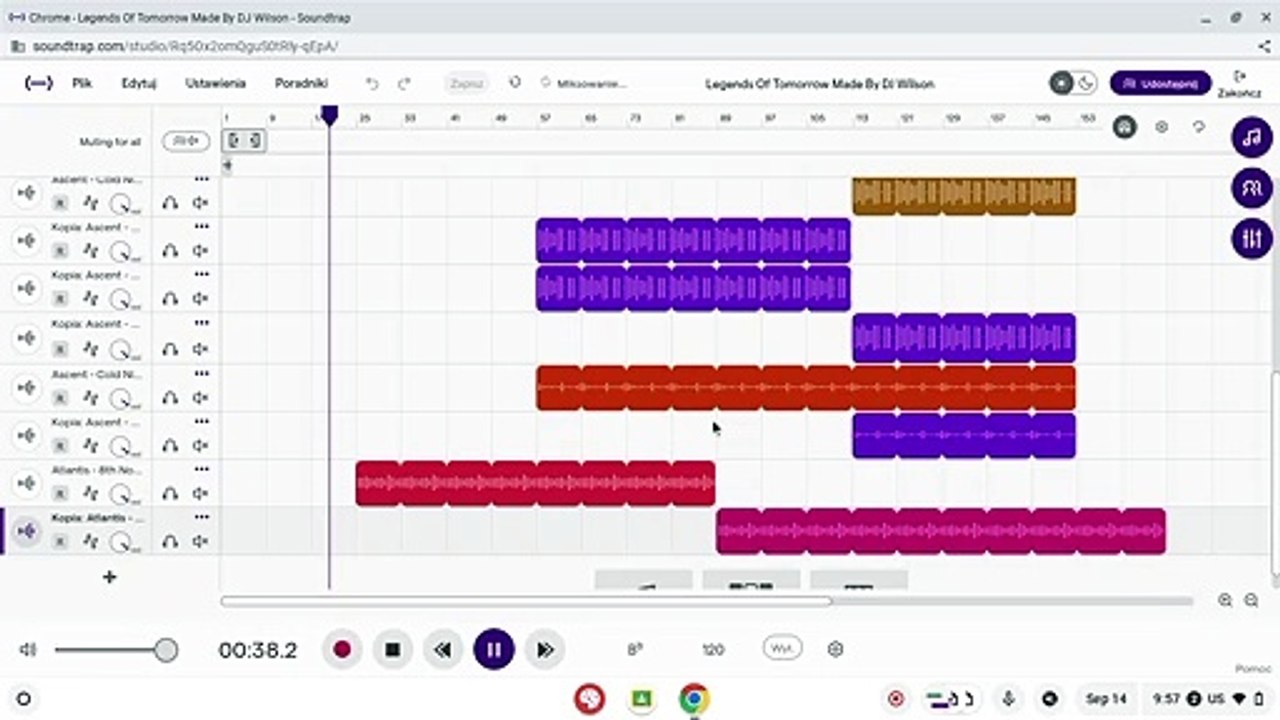The width and height of the screenshot is (1280, 720).
Task: Open the loops library music note button
Action: (x=1251, y=138)
